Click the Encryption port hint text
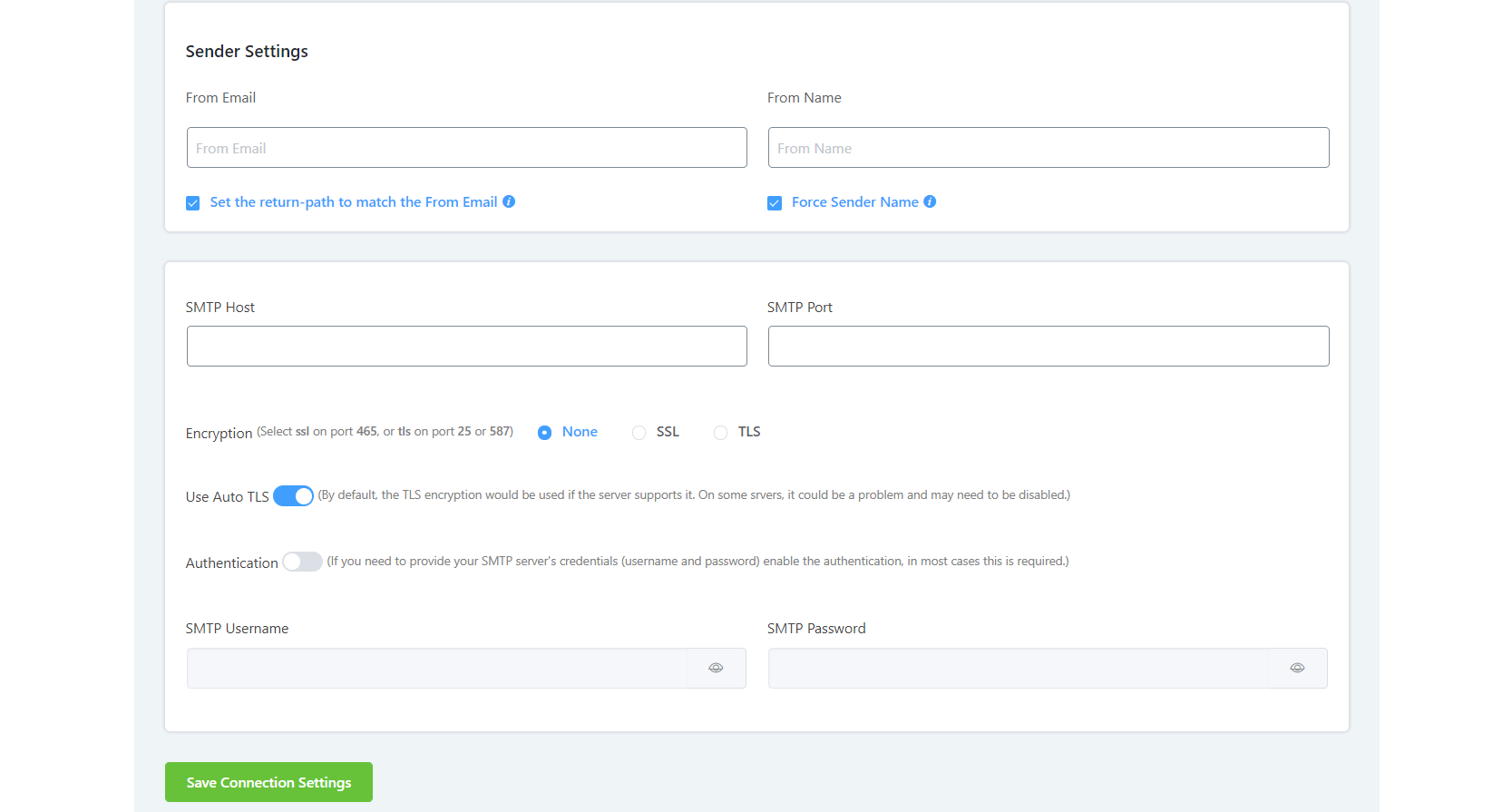The height and width of the screenshot is (812, 1512). 385,432
